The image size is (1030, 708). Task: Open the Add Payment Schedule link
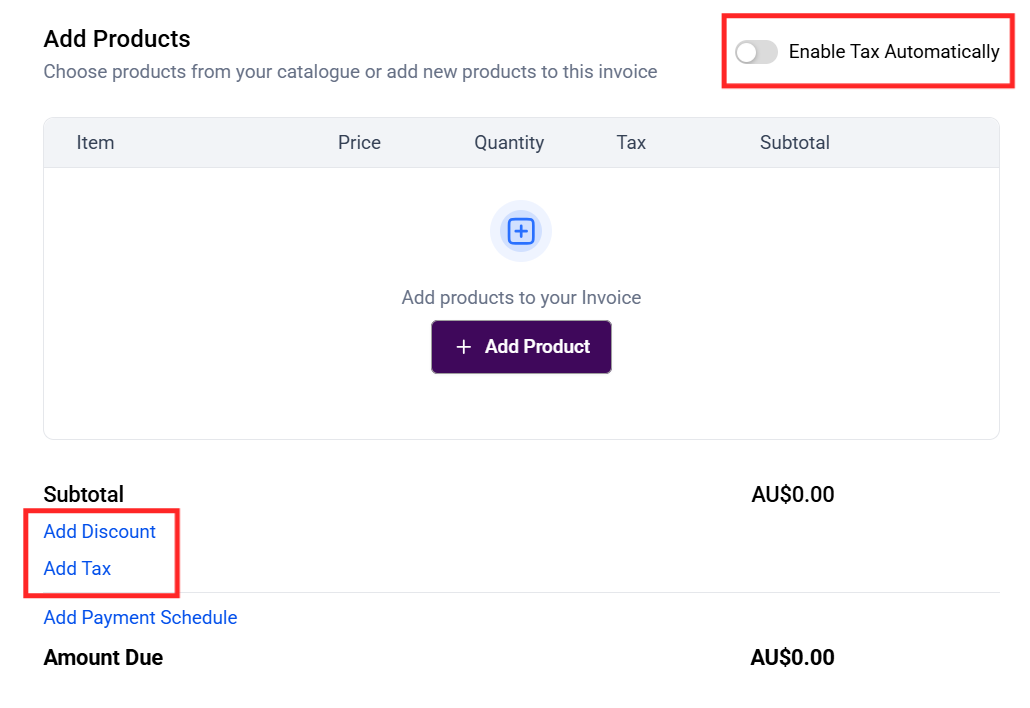pyautogui.click(x=140, y=618)
